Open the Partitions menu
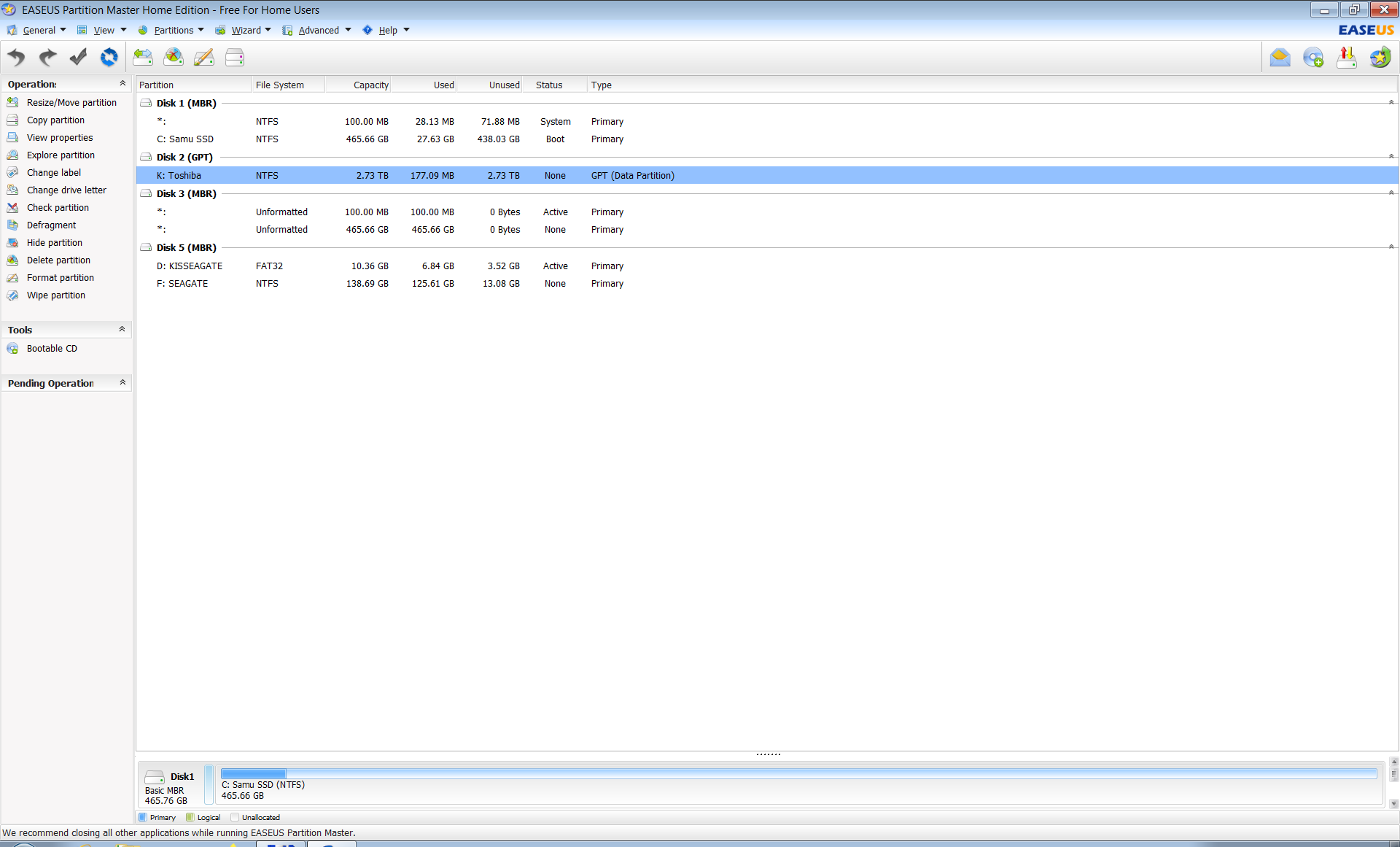Image resolution: width=1400 pixels, height=847 pixels. click(174, 30)
